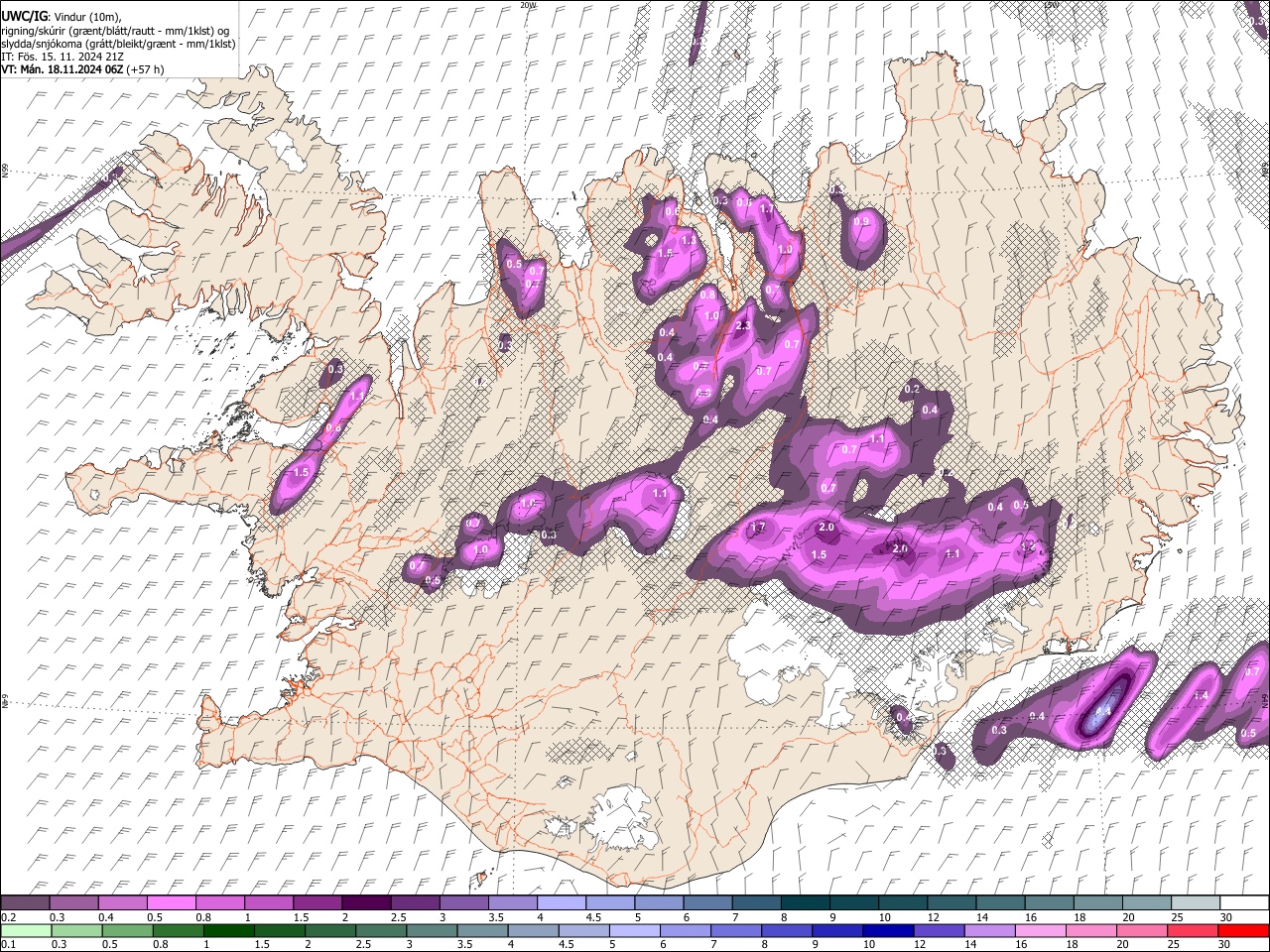Click the '2.3' value label on the map
This screenshot has height=952, width=1270.
click(x=743, y=325)
